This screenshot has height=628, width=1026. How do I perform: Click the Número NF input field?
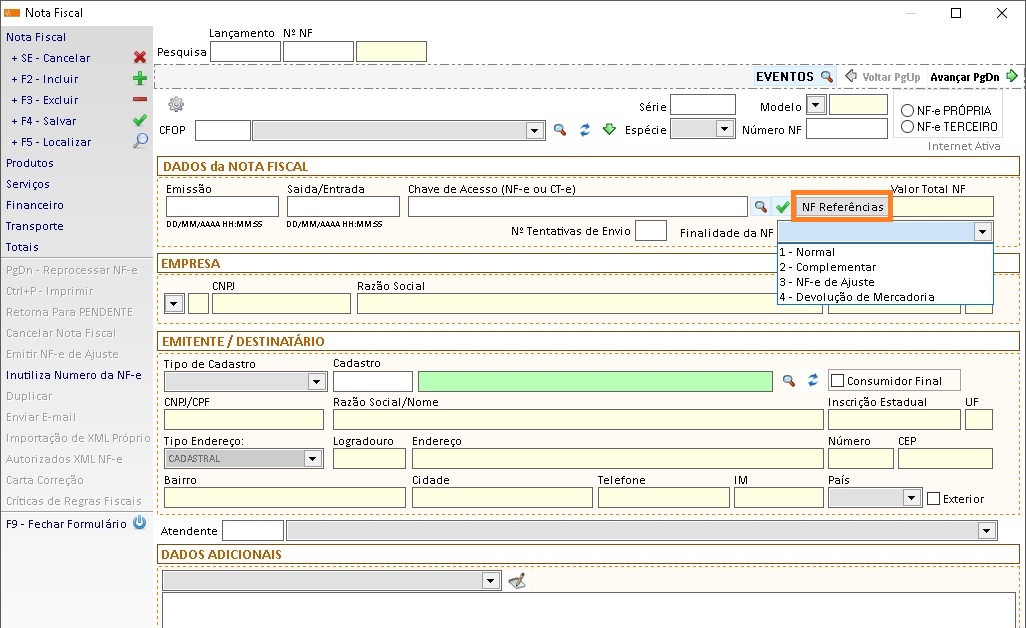[x=846, y=129]
